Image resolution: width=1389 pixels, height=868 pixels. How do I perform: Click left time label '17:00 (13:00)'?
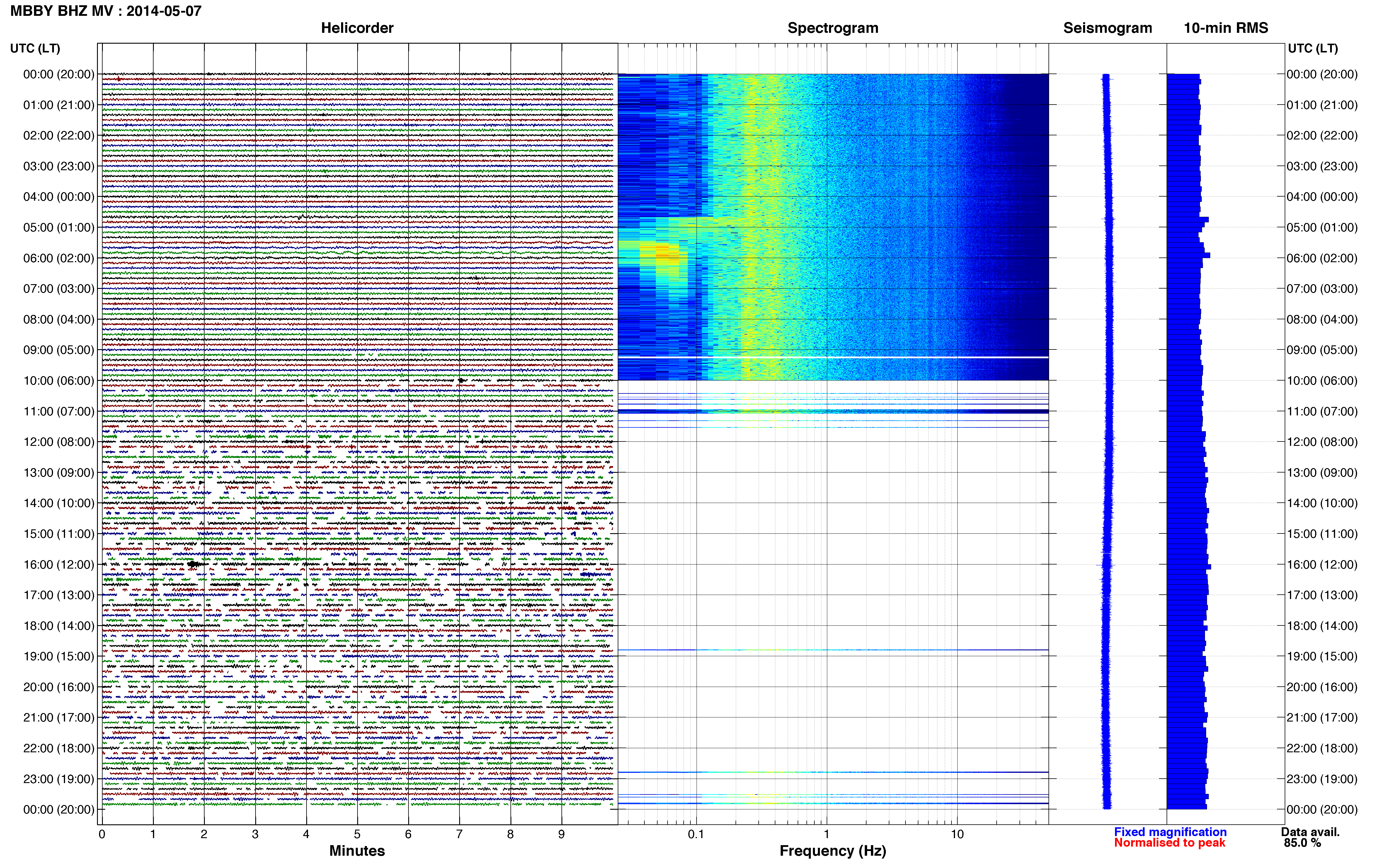click(x=59, y=595)
